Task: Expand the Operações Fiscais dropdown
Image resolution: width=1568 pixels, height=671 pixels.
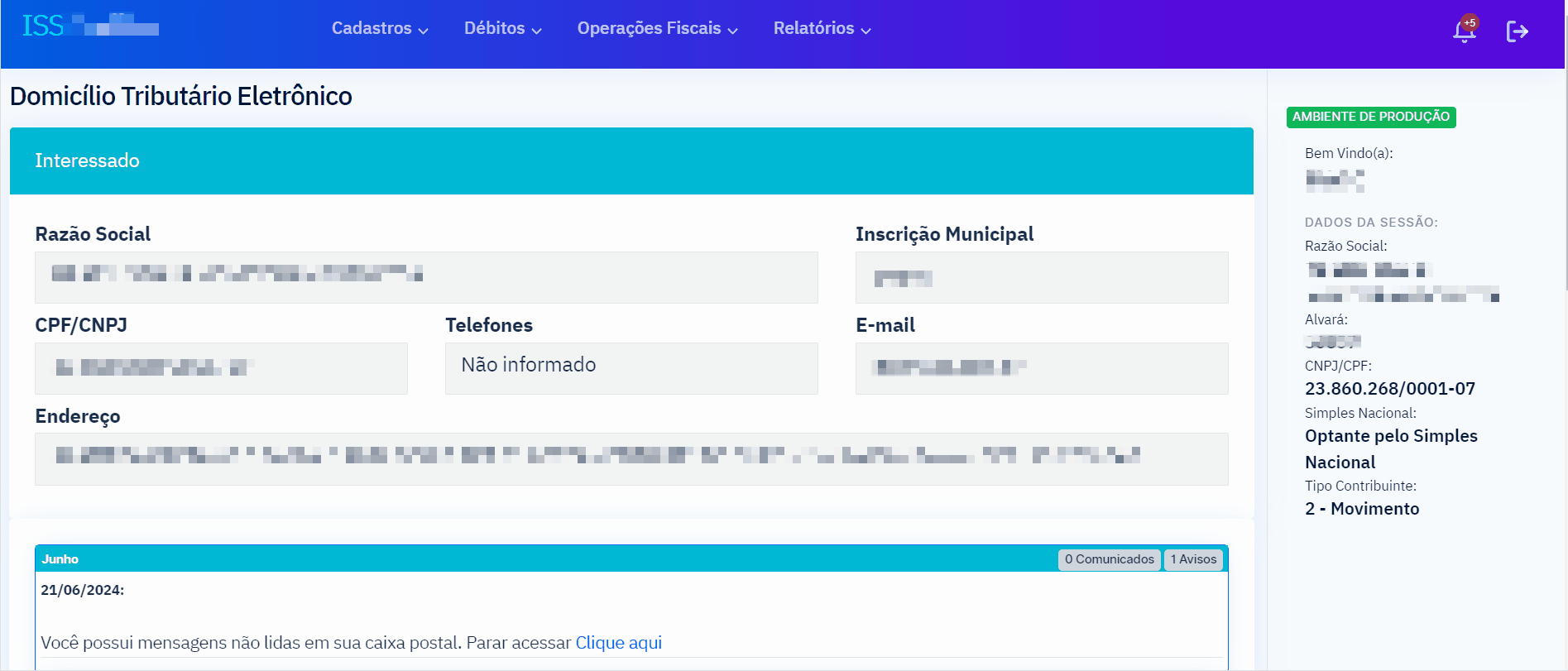Action: pyautogui.click(x=657, y=28)
